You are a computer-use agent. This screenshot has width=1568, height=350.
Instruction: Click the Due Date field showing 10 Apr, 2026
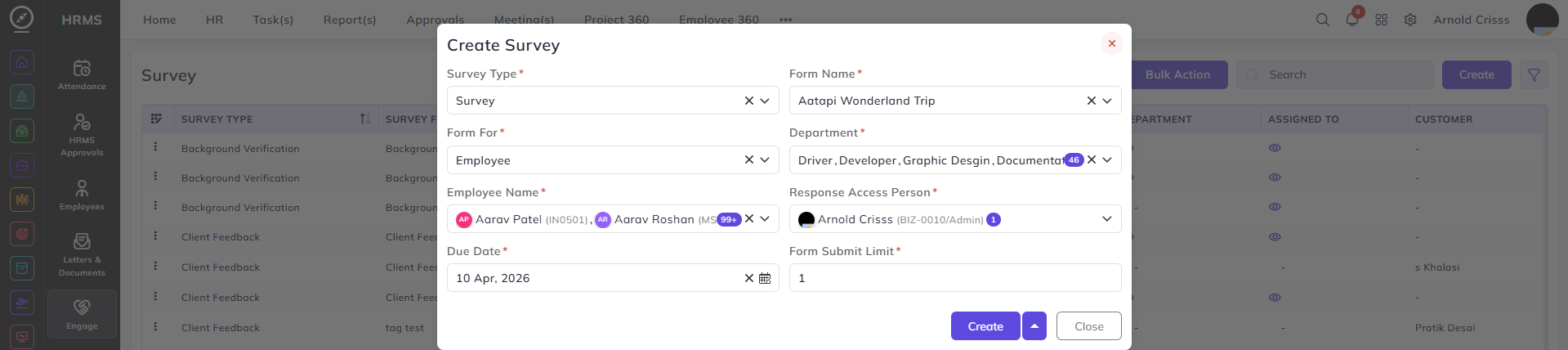[x=613, y=278]
